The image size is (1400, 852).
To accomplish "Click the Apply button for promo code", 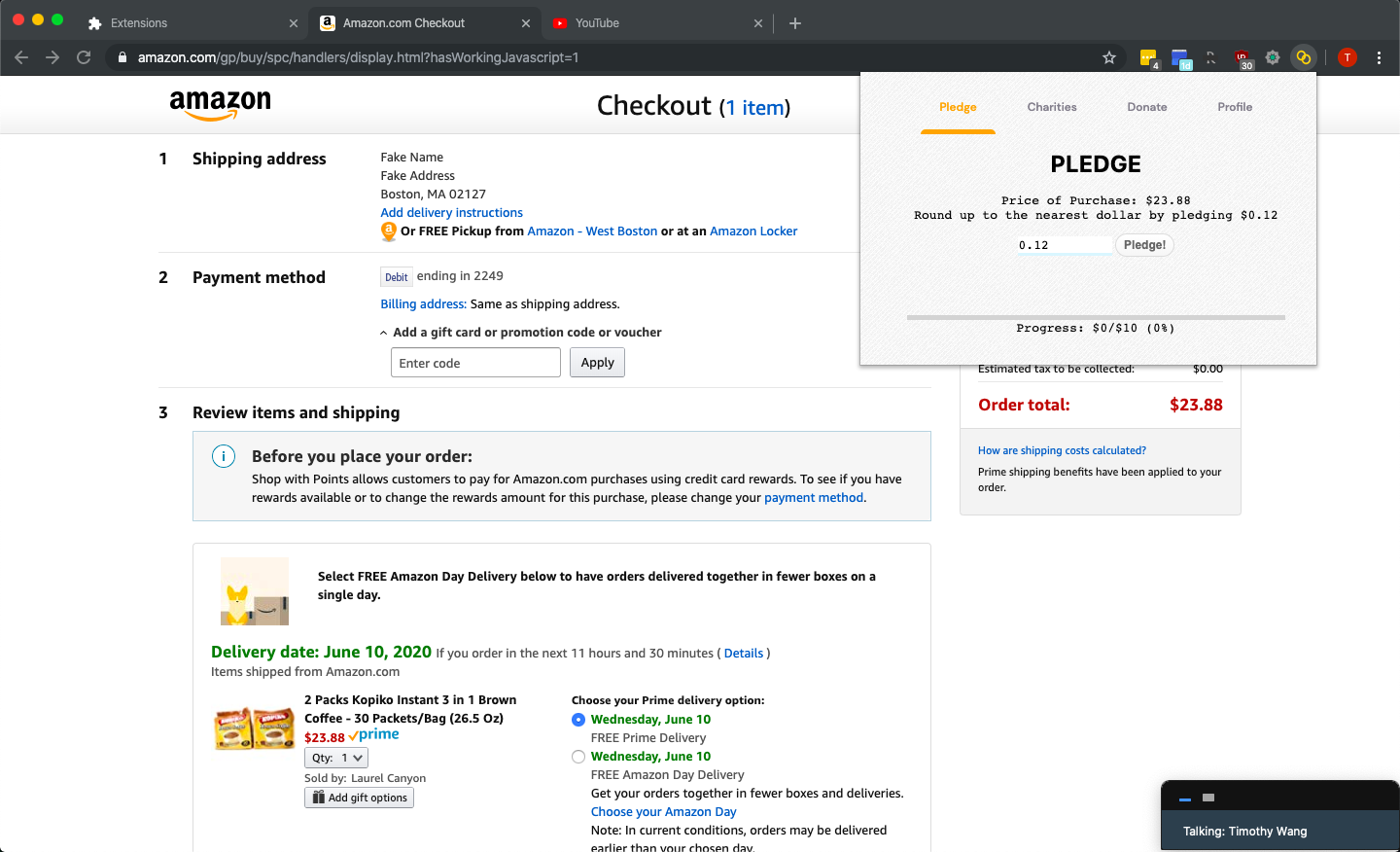I will 597,363.
